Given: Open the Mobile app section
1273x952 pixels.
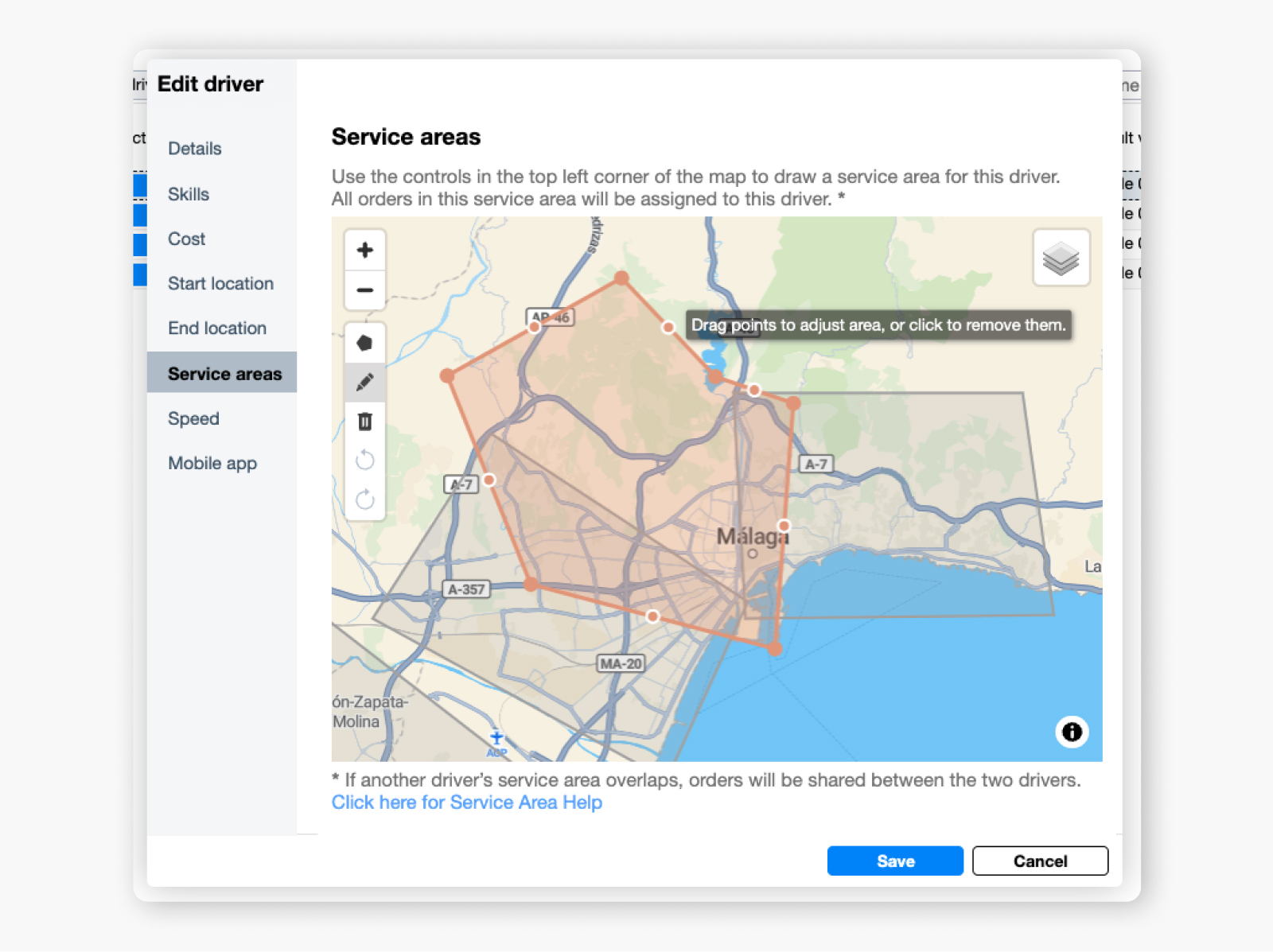Looking at the screenshot, I should 212,463.
